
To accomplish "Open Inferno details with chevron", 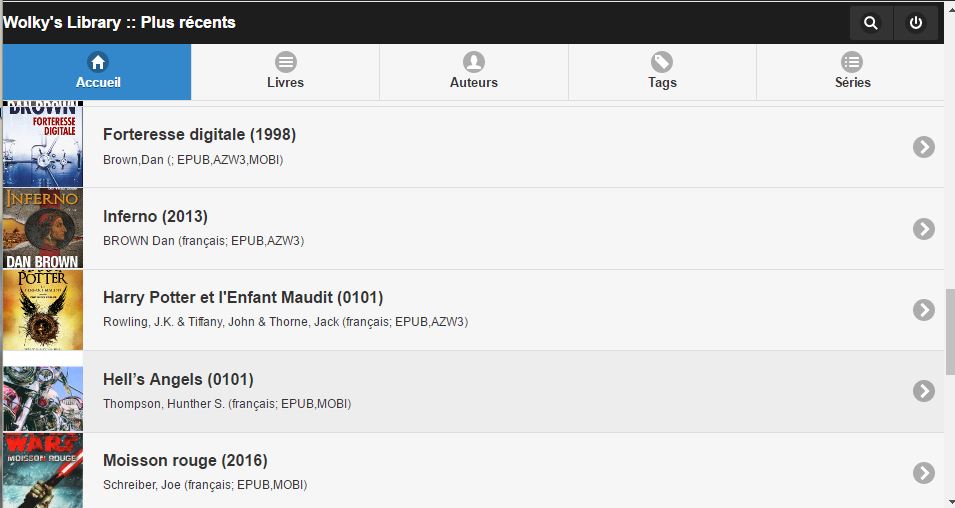I will click(924, 229).
